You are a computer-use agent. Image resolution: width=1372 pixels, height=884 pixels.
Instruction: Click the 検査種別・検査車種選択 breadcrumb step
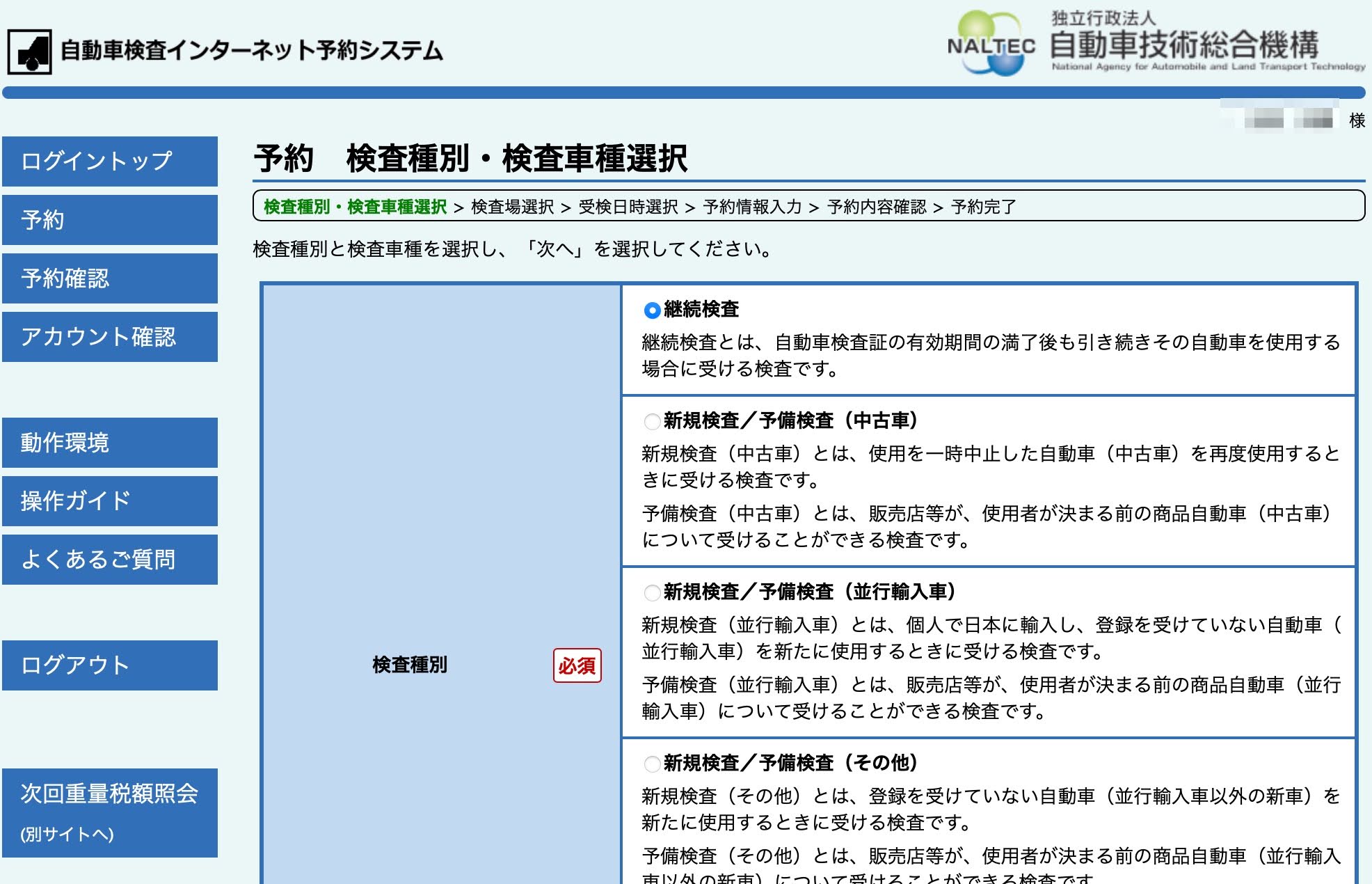(x=355, y=207)
